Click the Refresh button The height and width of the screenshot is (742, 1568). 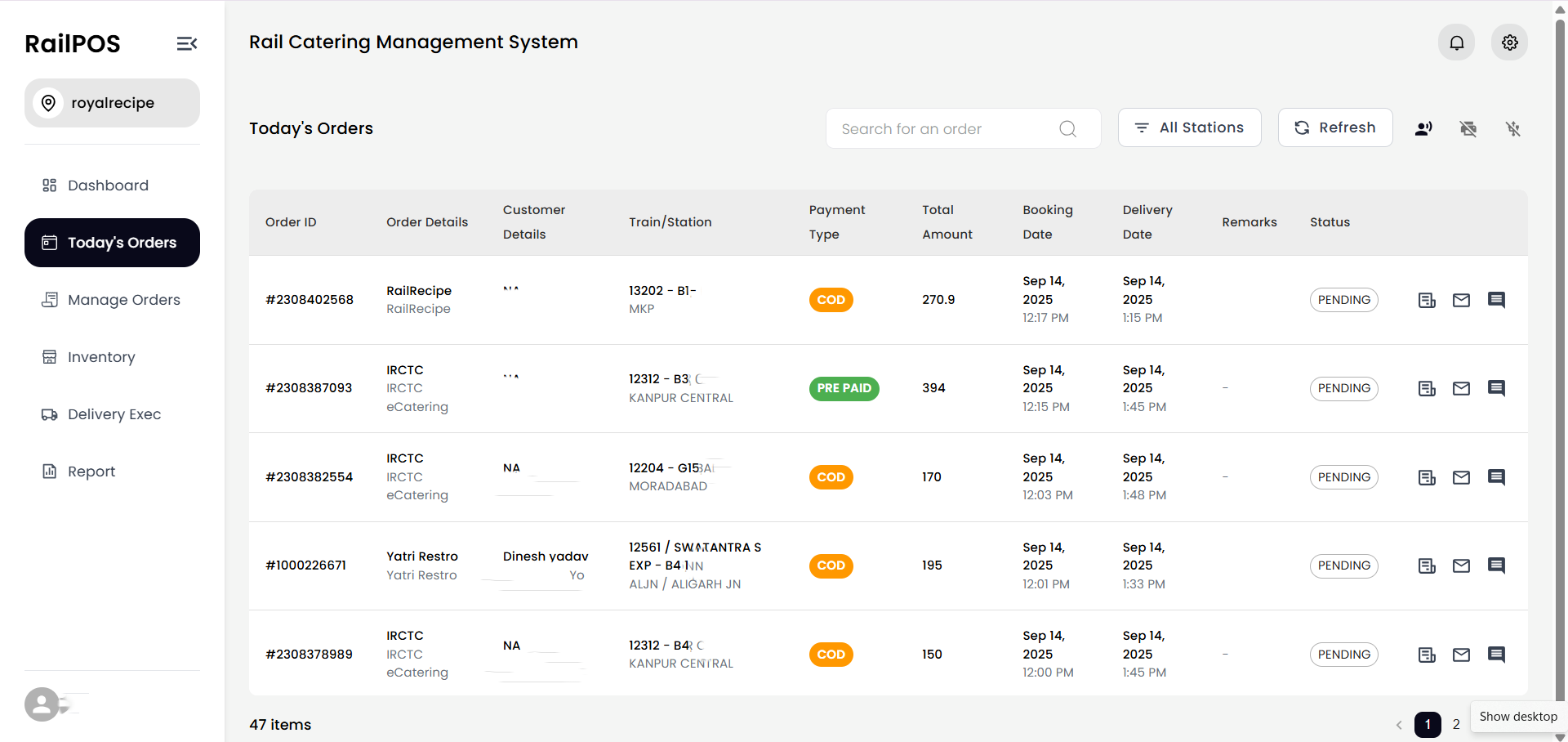(x=1334, y=127)
